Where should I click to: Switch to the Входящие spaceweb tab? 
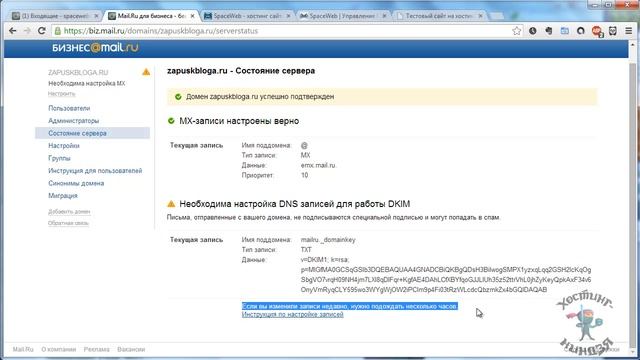pyautogui.click(x=56, y=16)
